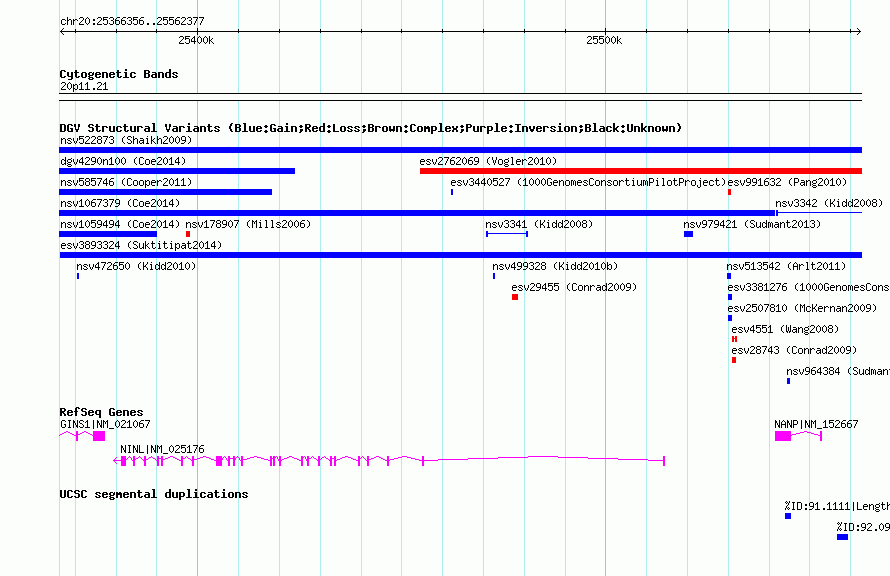Image resolution: width=890 pixels, height=576 pixels.
Task: Click the nsv964384 blue marker
Action: click(x=788, y=381)
